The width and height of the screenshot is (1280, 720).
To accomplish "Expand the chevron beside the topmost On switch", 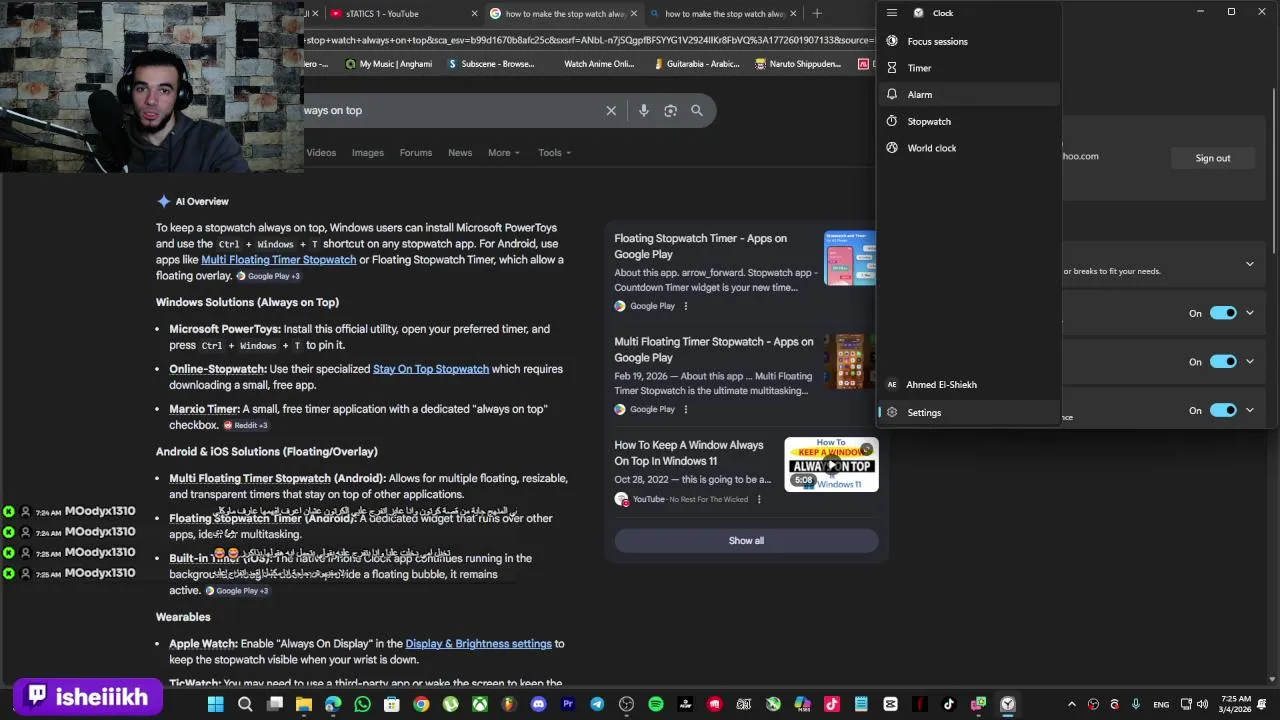I will 1249,313.
